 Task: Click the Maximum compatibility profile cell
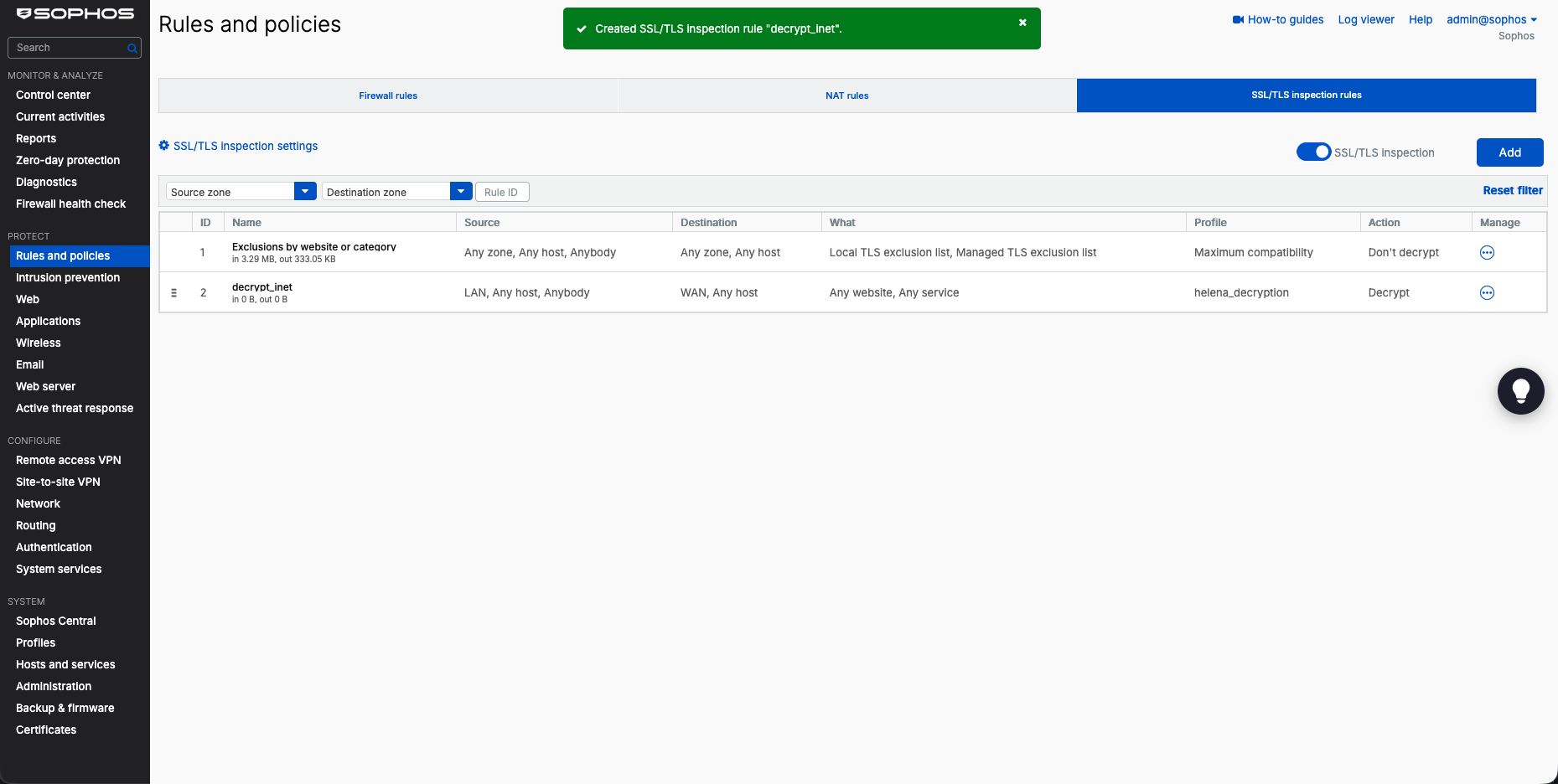pos(1254,252)
